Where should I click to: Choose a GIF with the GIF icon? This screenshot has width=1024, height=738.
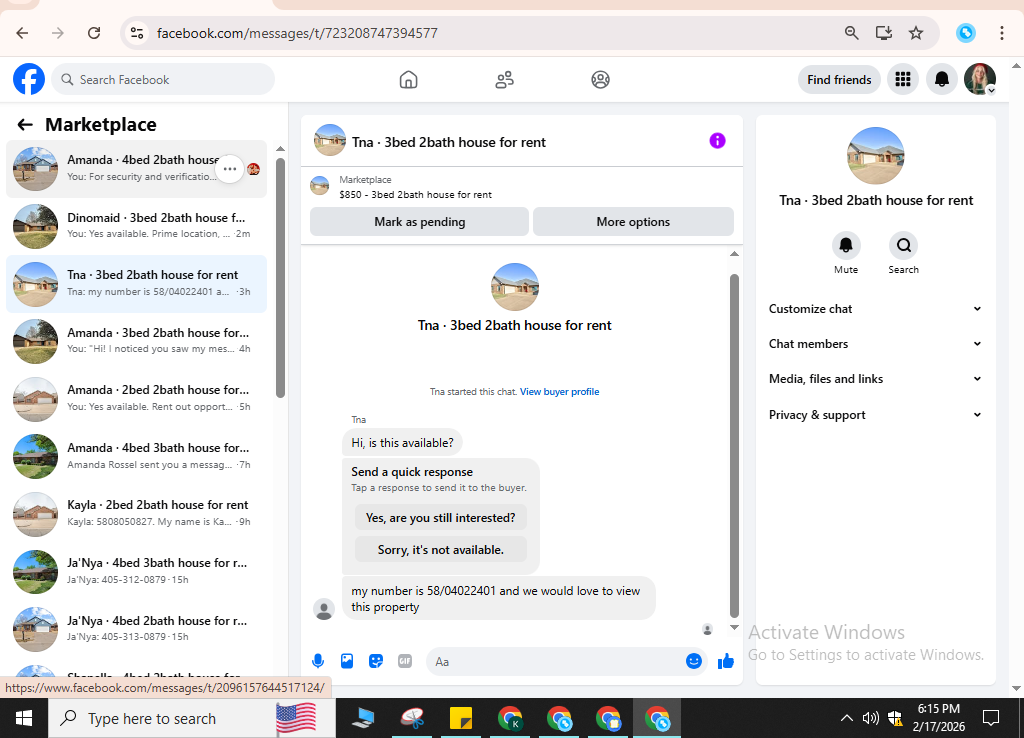click(405, 661)
